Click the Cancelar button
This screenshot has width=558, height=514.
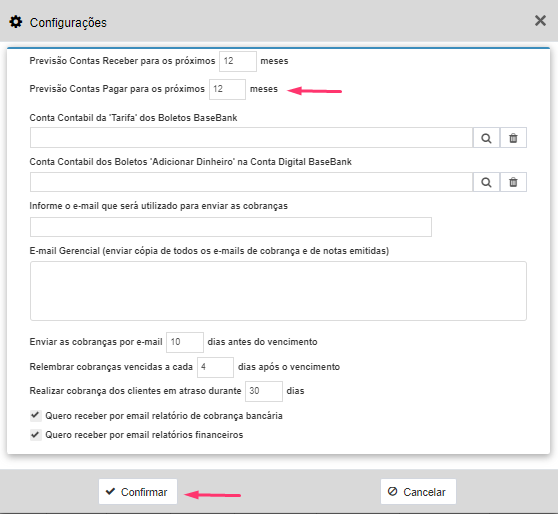click(x=418, y=492)
